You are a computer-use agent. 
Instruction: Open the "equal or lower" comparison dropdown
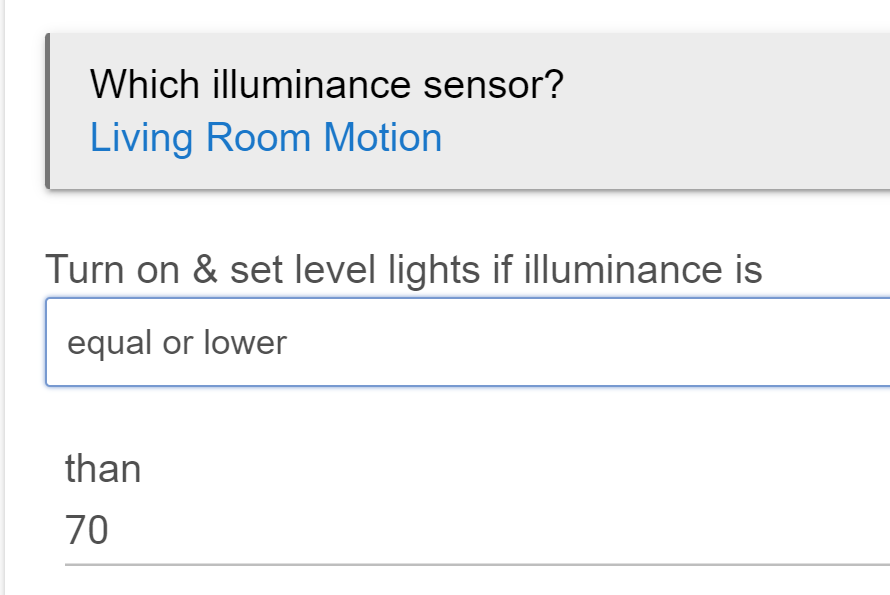pos(468,342)
